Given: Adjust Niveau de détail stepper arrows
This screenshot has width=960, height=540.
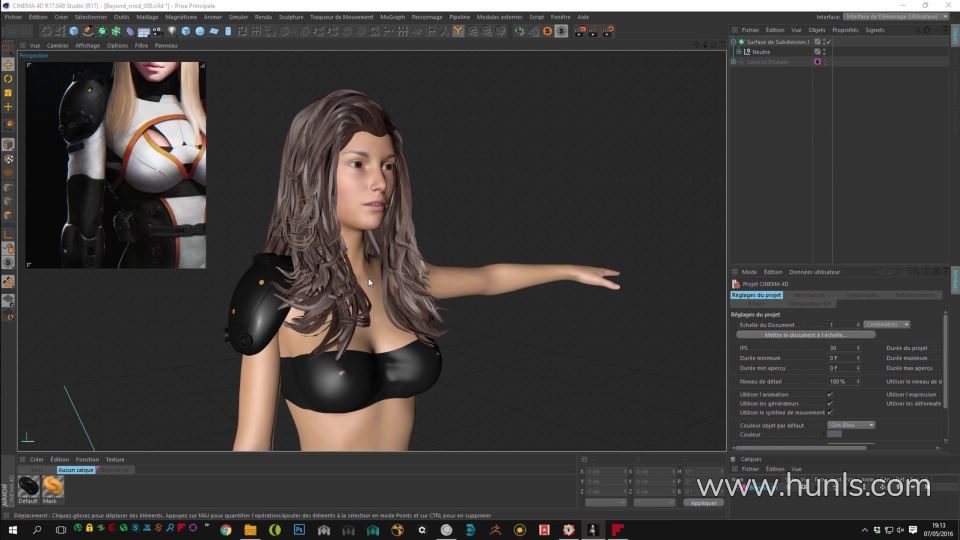Looking at the screenshot, I should 858,381.
